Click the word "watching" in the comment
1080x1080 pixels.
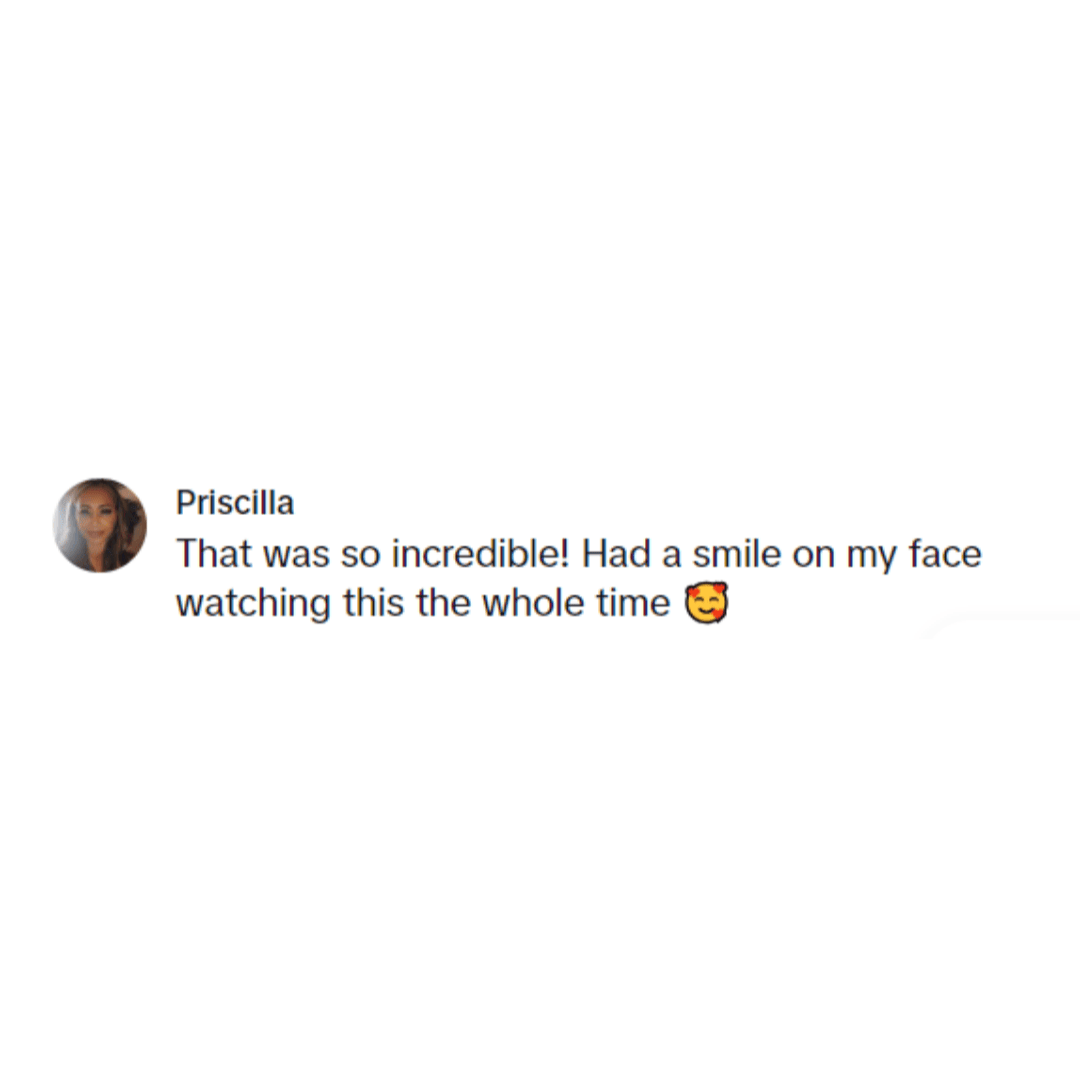pos(253,604)
